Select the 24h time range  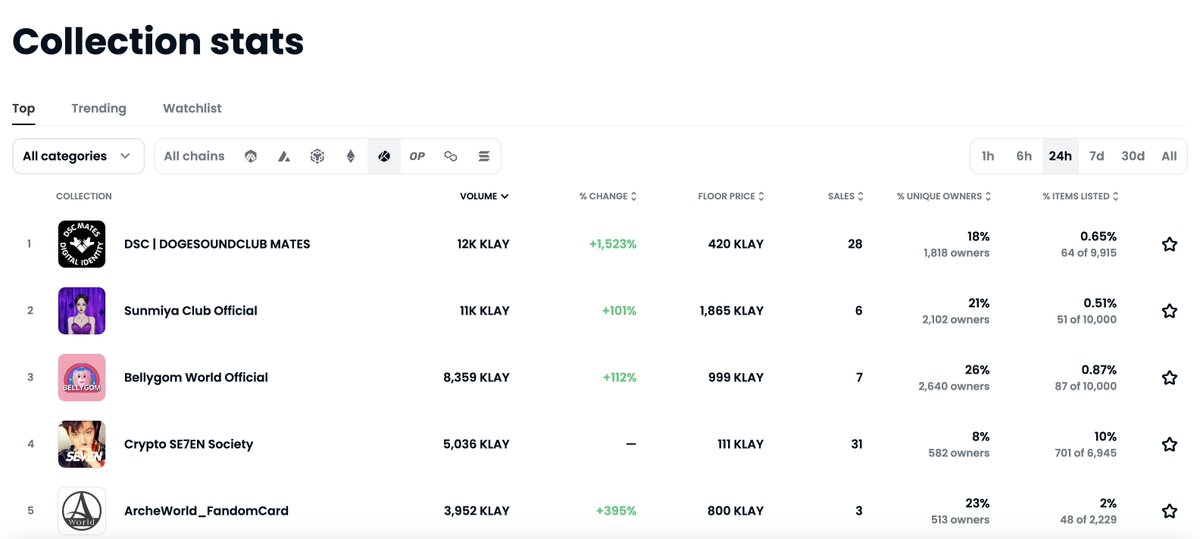1060,156
